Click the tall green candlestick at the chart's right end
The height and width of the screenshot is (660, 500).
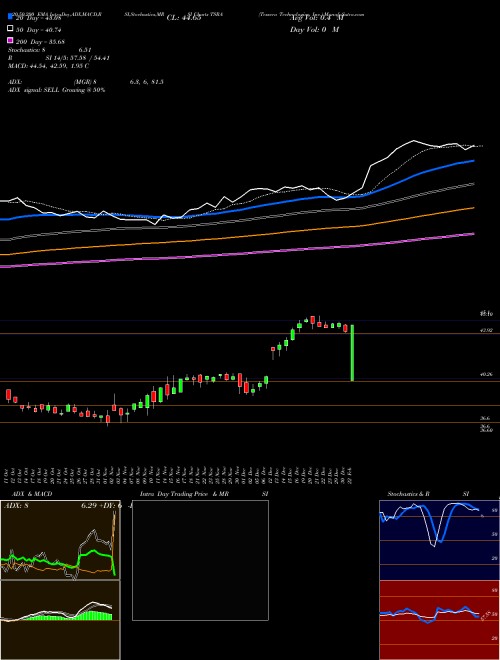click(x=352, y=353)
